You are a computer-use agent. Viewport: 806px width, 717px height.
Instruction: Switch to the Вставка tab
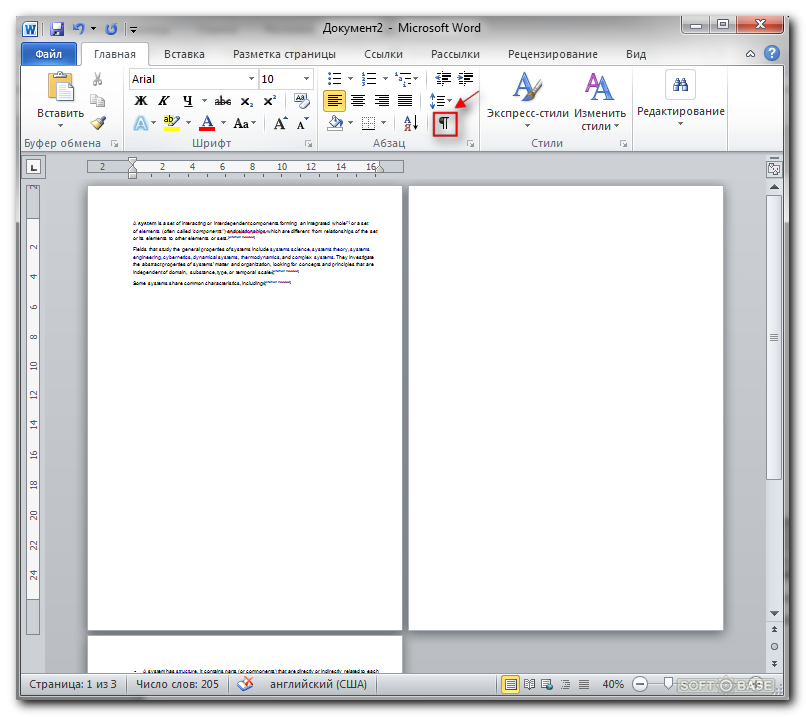coord(184,54)
